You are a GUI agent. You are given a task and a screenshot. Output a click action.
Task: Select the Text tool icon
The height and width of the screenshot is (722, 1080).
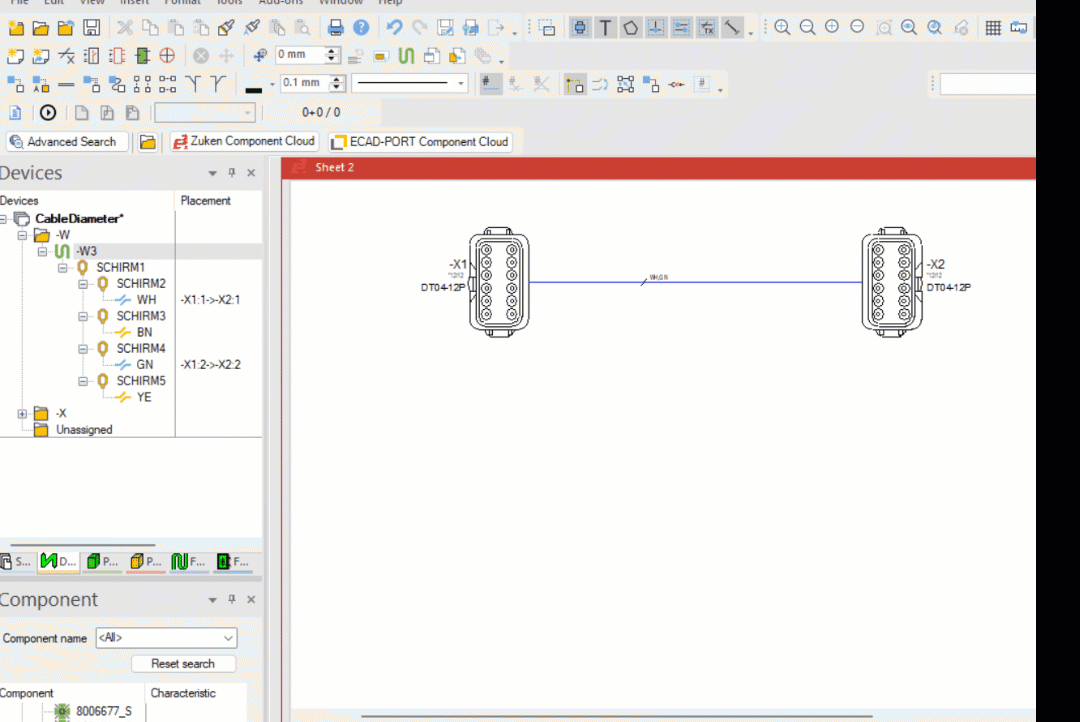606,28
